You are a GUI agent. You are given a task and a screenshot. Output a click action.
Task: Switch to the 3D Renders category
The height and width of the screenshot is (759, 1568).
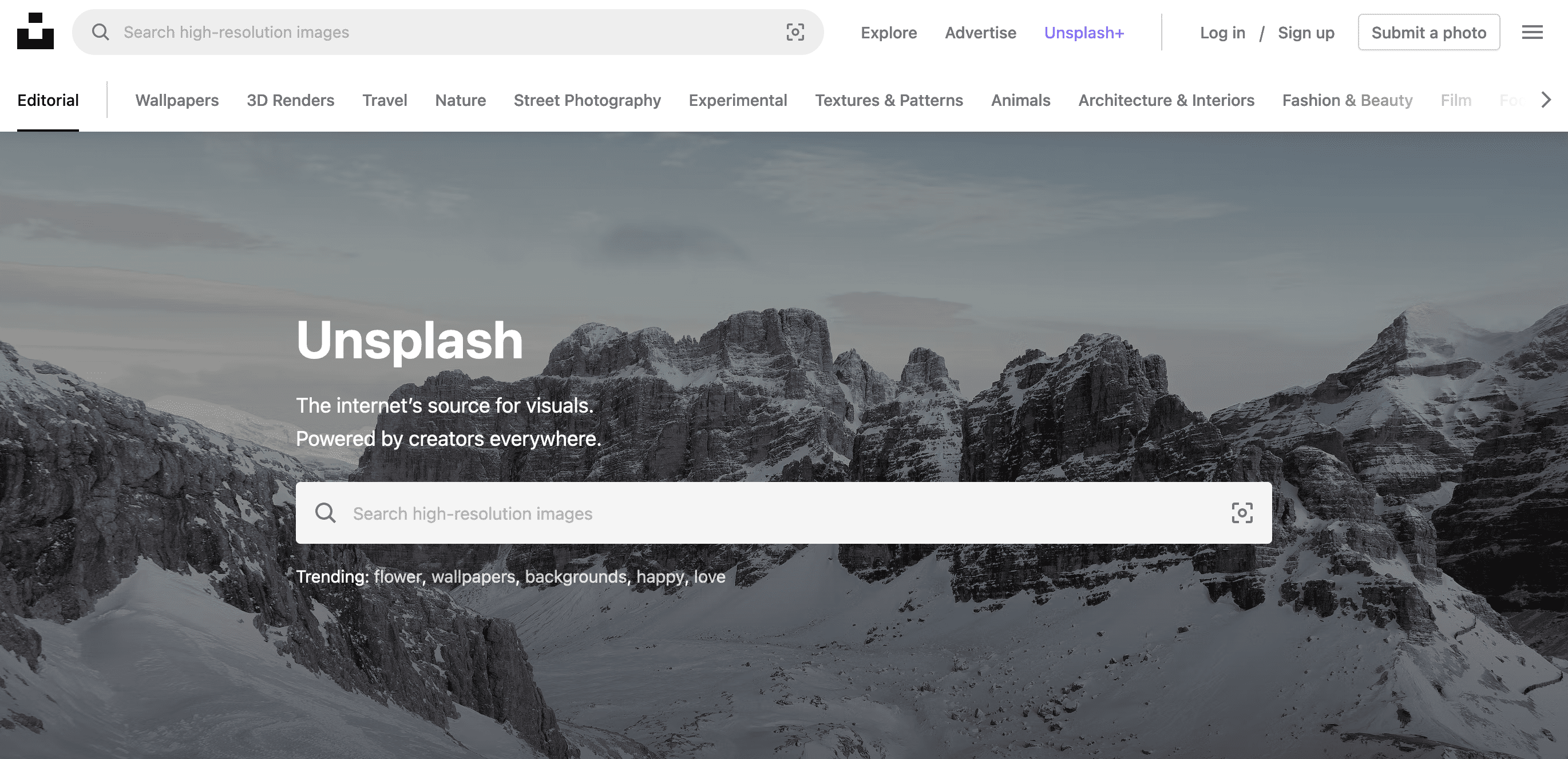coord(290,100)
